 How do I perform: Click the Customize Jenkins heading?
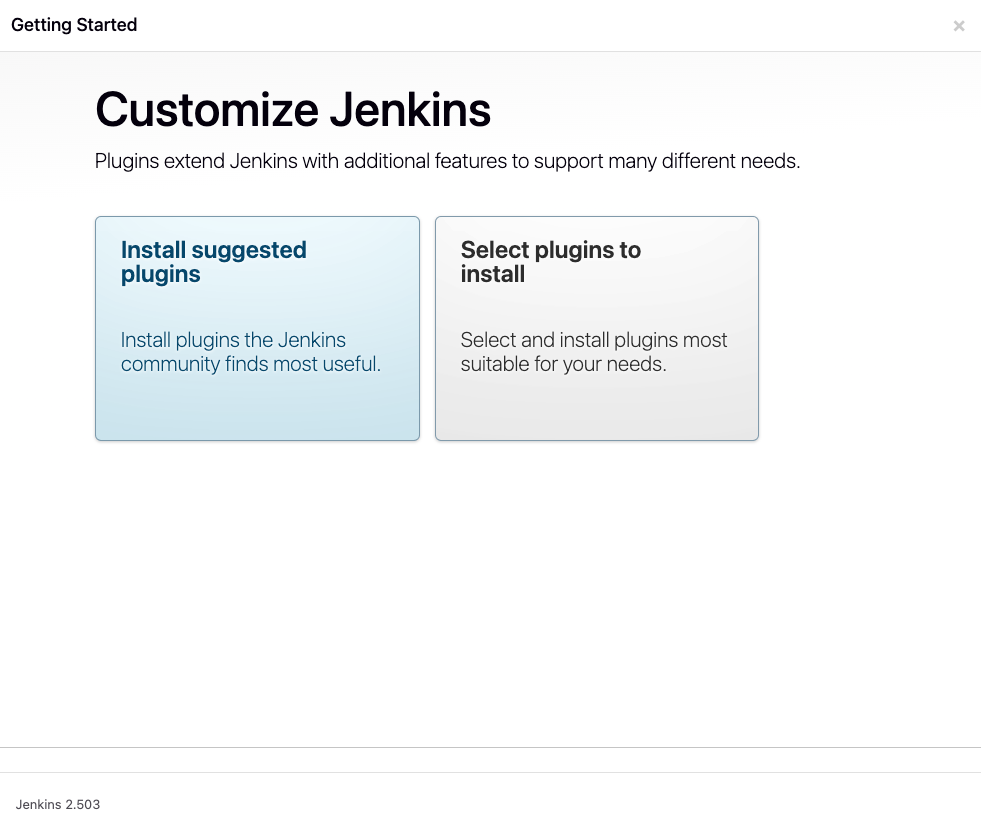(293, 110)
